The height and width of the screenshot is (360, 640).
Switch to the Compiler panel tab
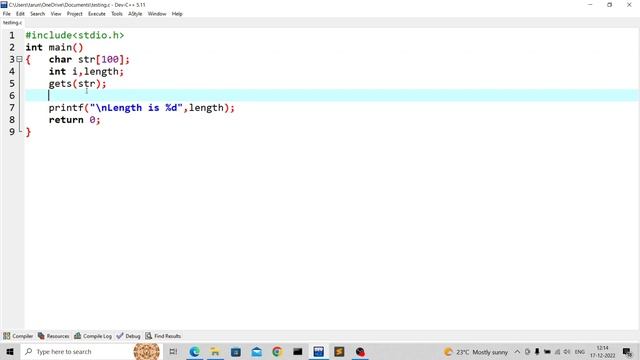(x=18, y=336)
